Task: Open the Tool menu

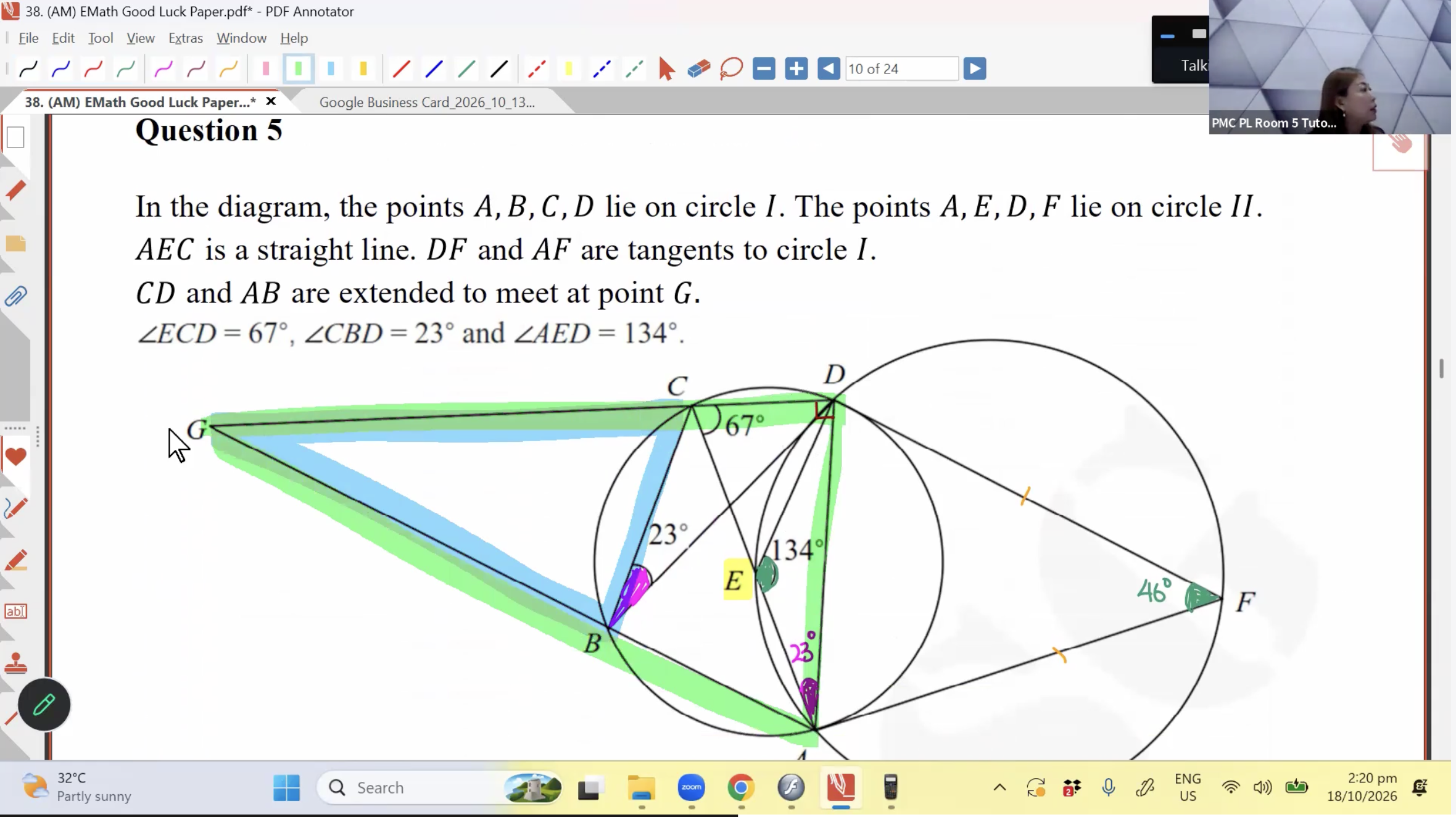Action: [101, 38]
